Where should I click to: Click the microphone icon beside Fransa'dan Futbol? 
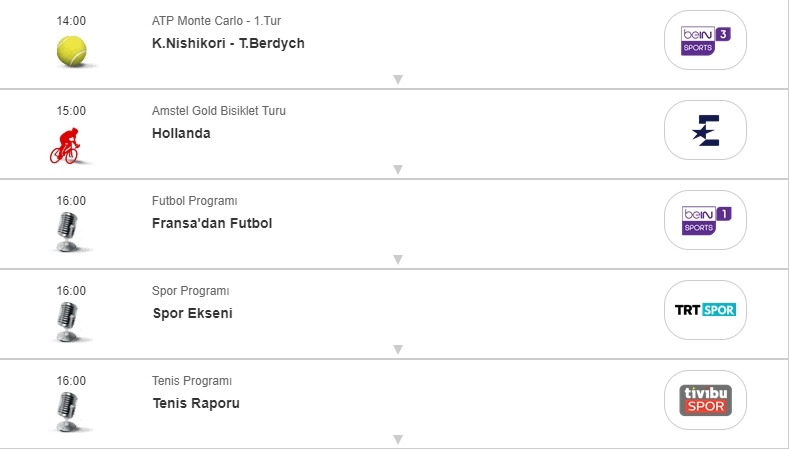[x=67, y=232]
